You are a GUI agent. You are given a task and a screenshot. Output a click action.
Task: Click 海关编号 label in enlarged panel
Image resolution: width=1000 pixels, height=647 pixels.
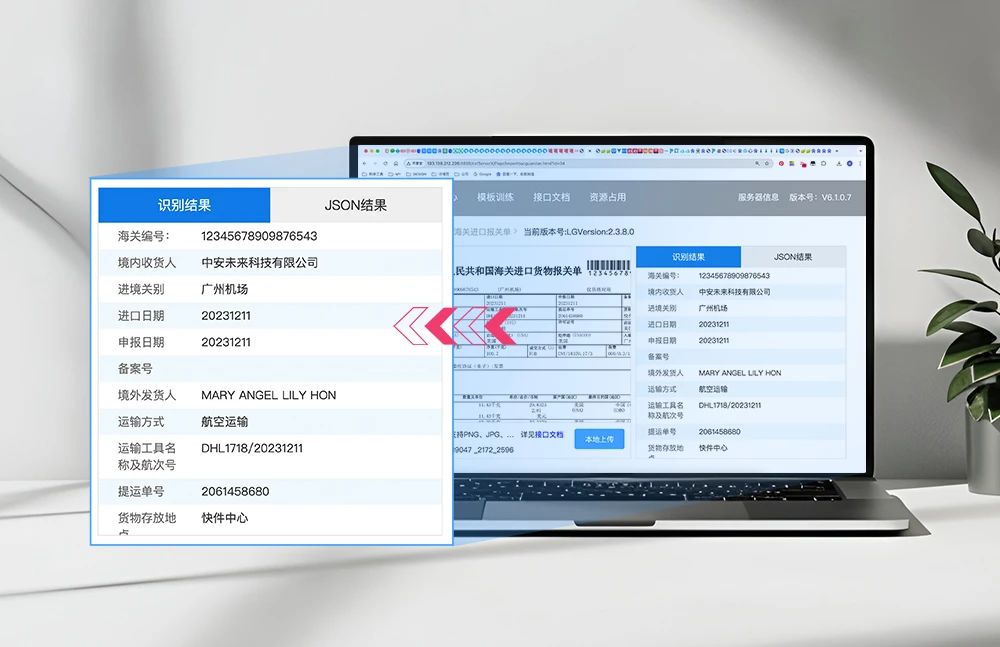coord(143,236)
